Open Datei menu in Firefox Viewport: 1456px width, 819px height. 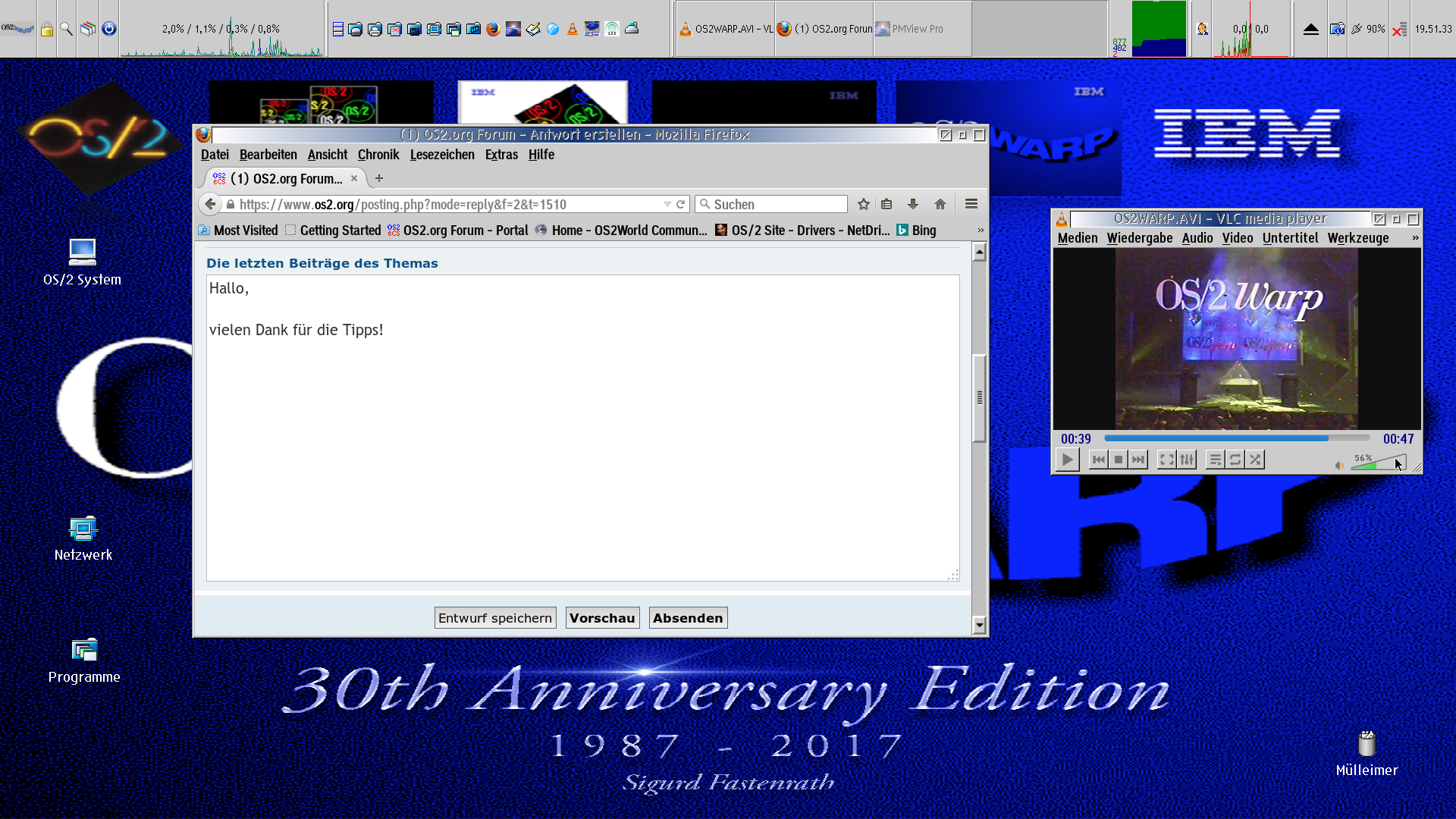click(x=215, y=155)
